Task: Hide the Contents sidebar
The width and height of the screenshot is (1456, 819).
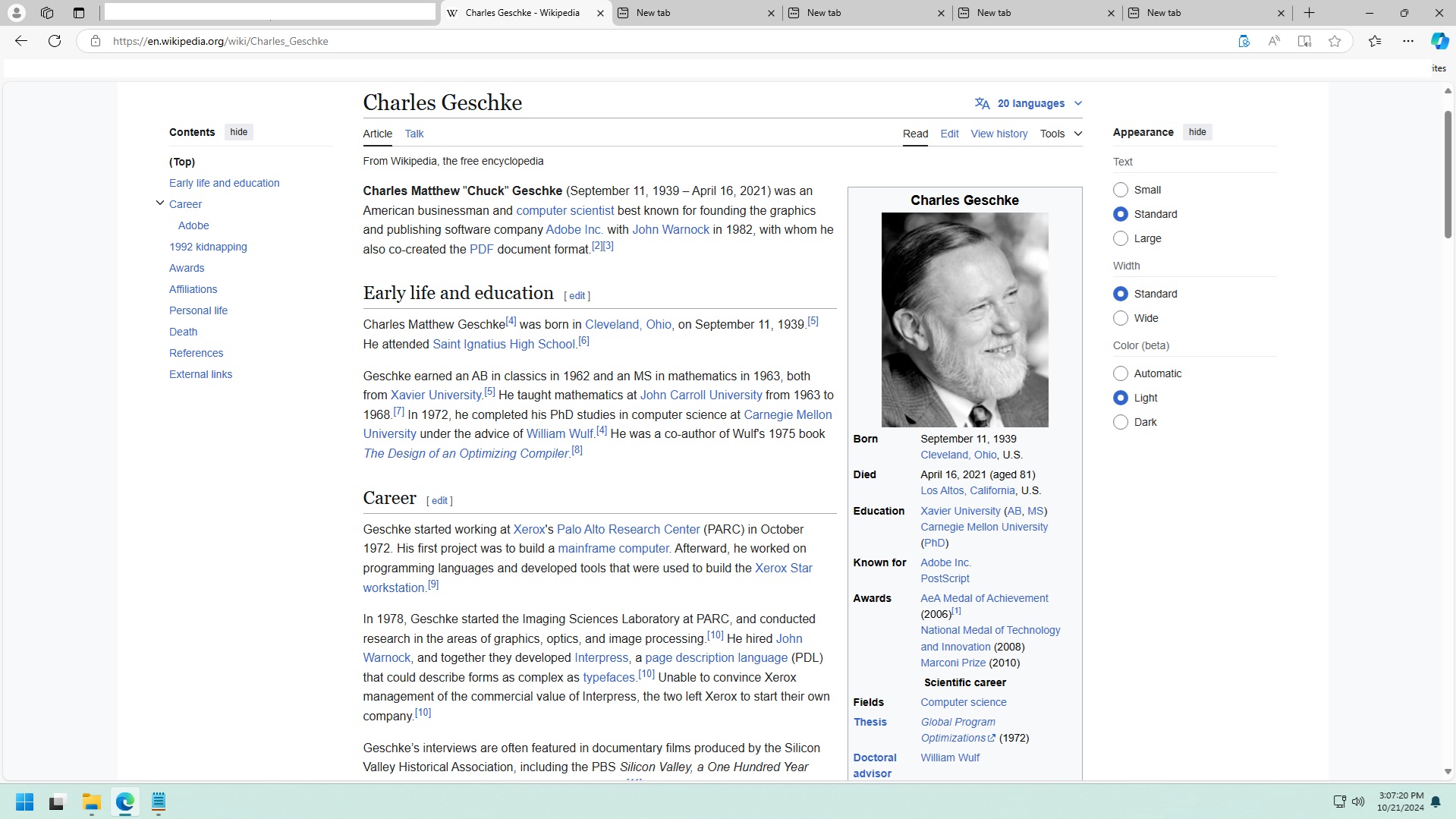Action: [239, 132]
